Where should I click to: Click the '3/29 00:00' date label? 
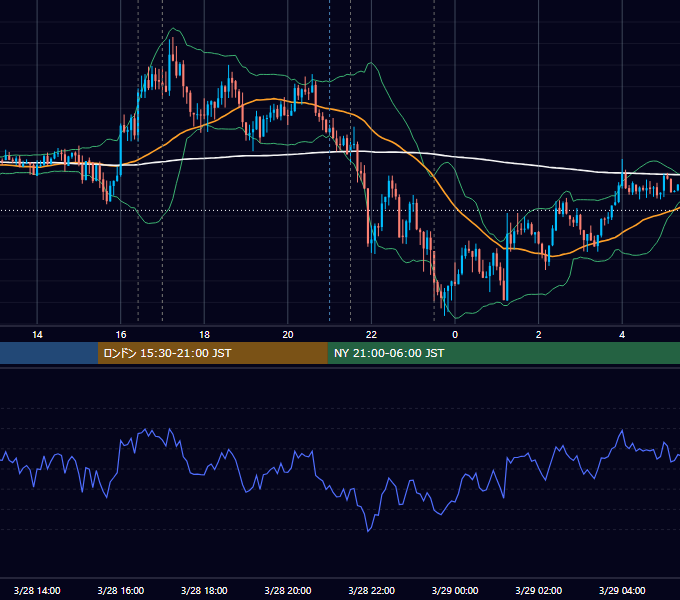[455, 590]
